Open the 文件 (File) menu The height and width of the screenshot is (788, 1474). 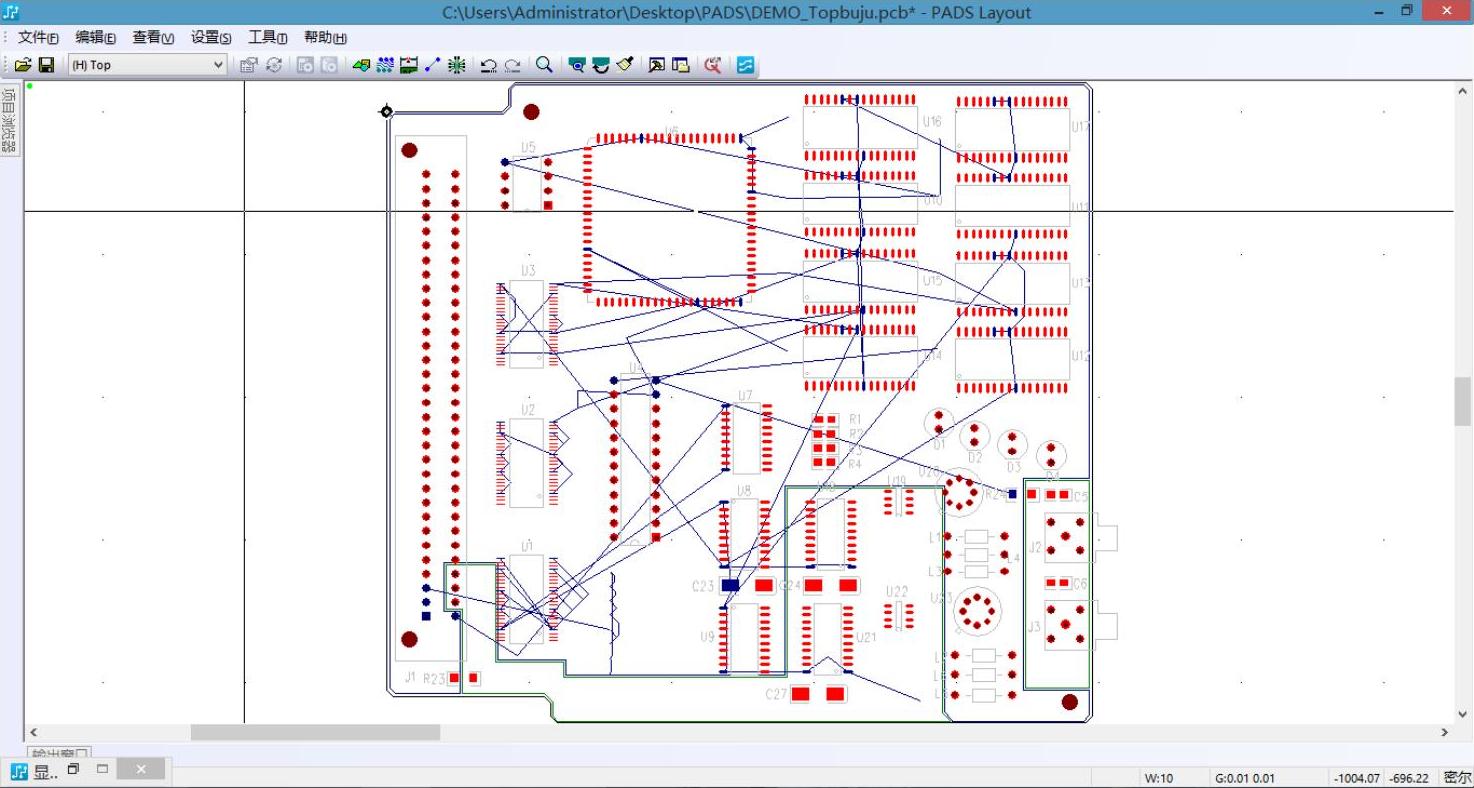[x=38, y=37]
